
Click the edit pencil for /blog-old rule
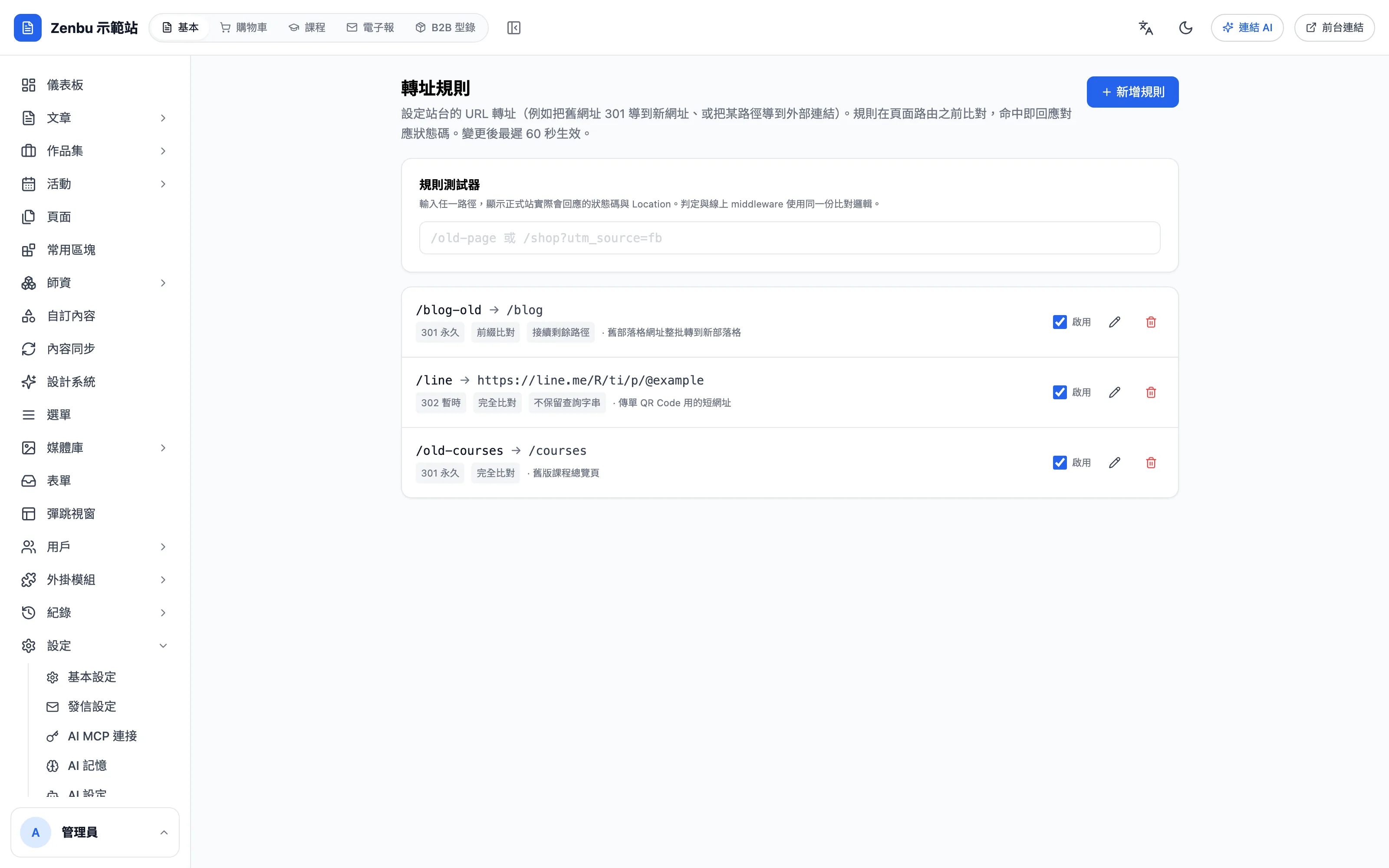pos(1115,322)
